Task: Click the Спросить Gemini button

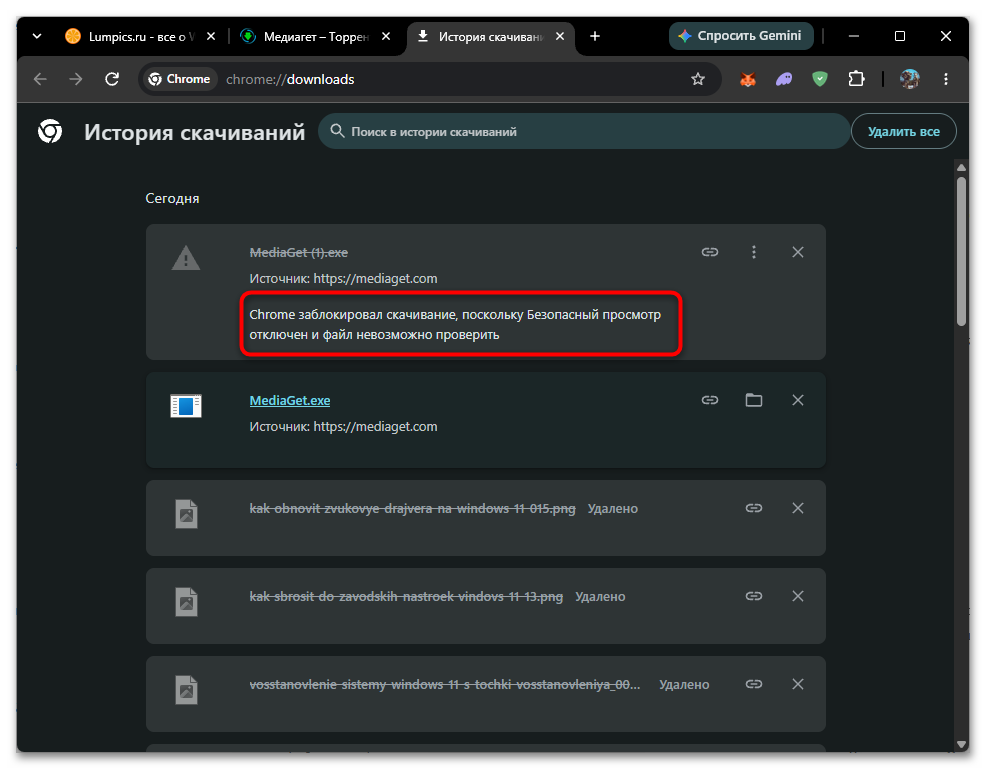Action: pos(741,36)
